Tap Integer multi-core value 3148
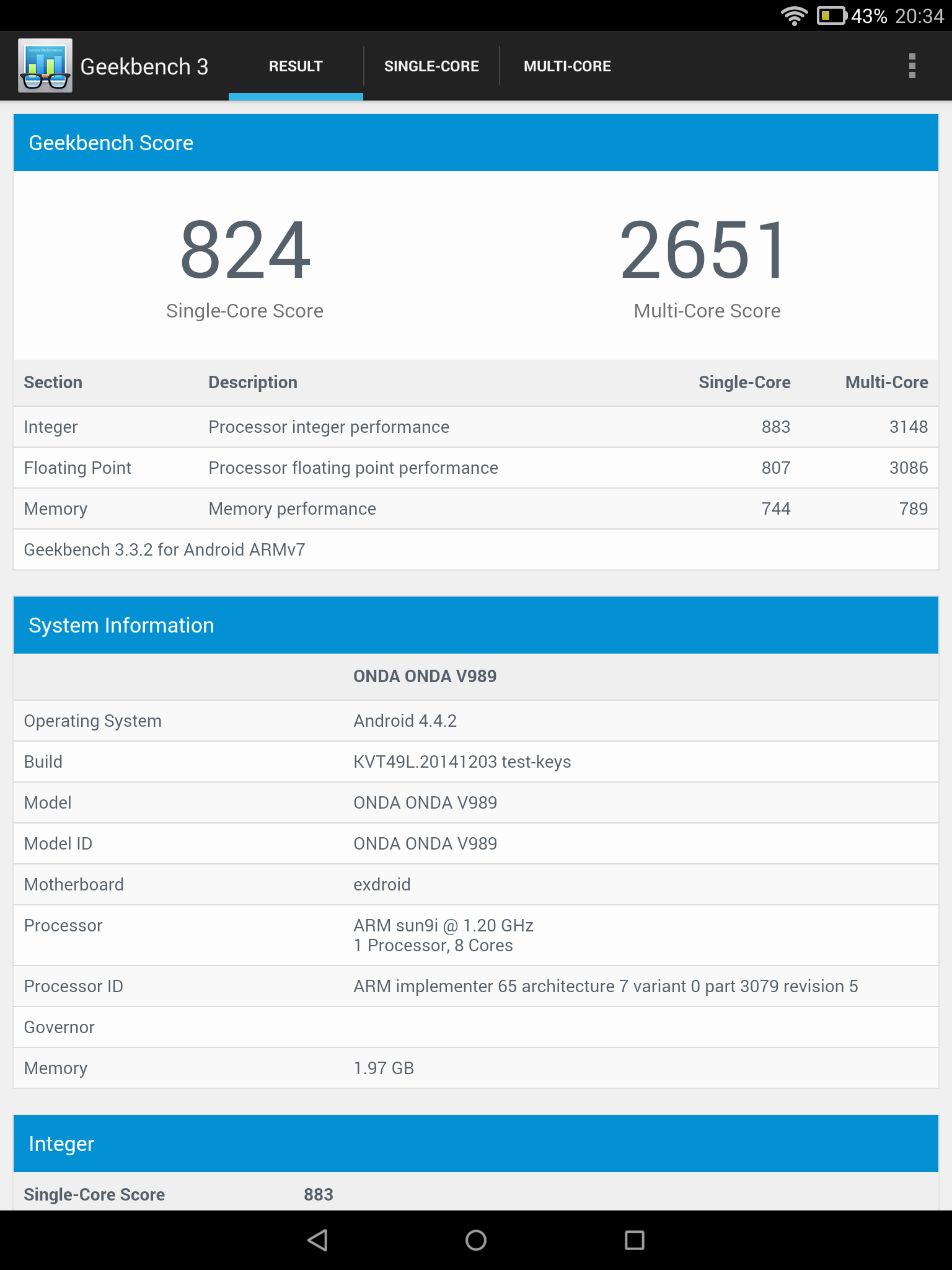Image resolution: width=952 pixels, height=1270 pixels. (909, 427)
